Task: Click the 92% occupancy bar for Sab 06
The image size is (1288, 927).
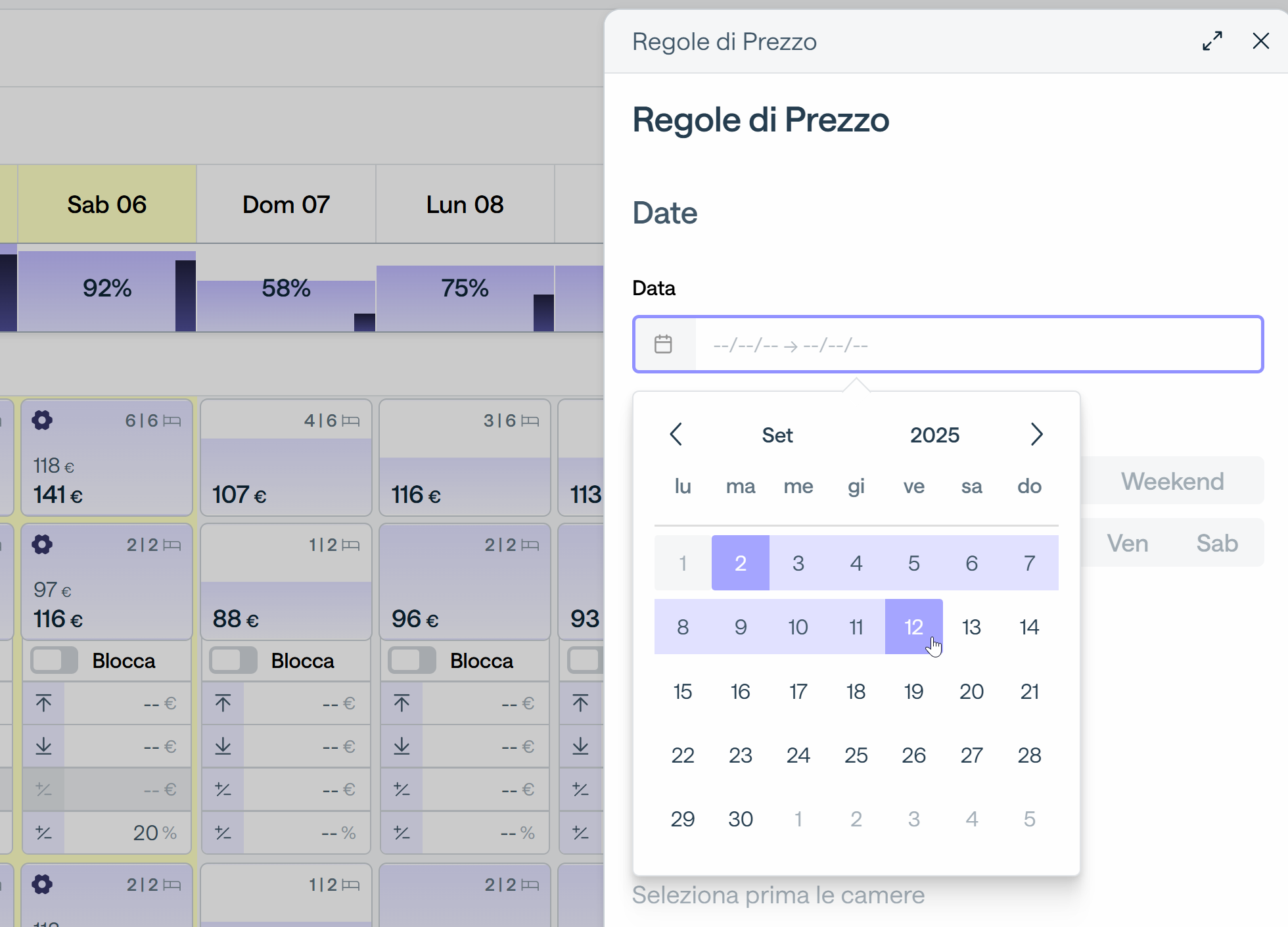Action: pyautogui.click(x=107, y=288)
